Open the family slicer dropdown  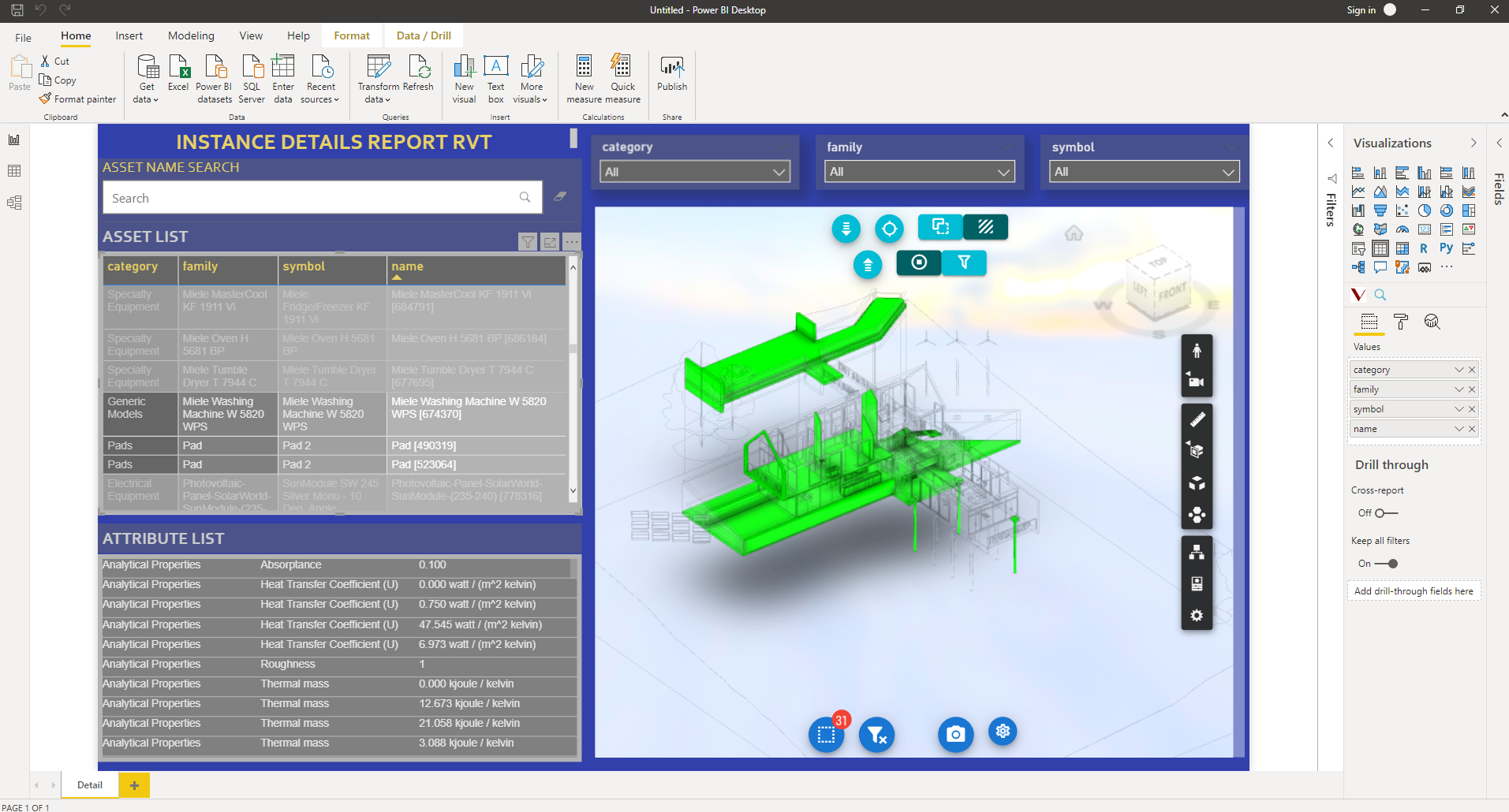click(x=1003, y=171)
